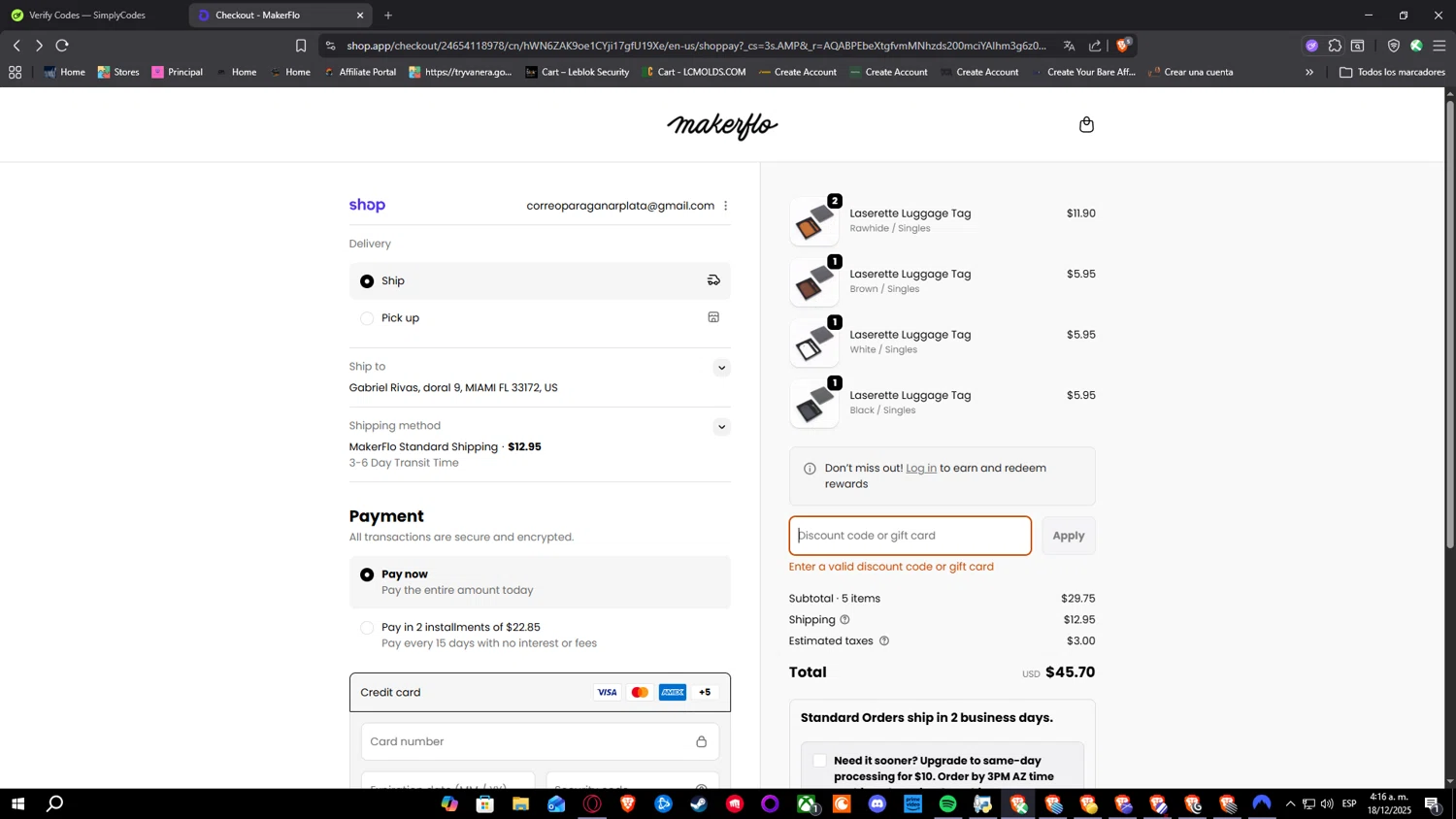Image resolution: width=1456 pixels, height=819 pixels.
Task: Open Windows search from the taskbar
Action: point(55,804)
